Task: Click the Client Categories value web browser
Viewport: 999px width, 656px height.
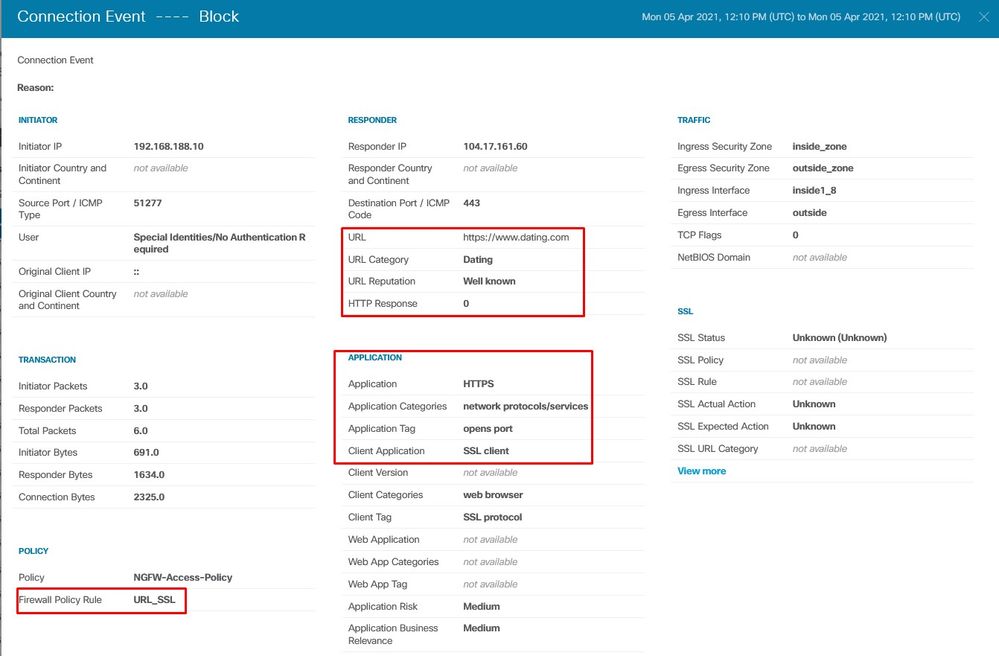Action: [x=493, y=495]
